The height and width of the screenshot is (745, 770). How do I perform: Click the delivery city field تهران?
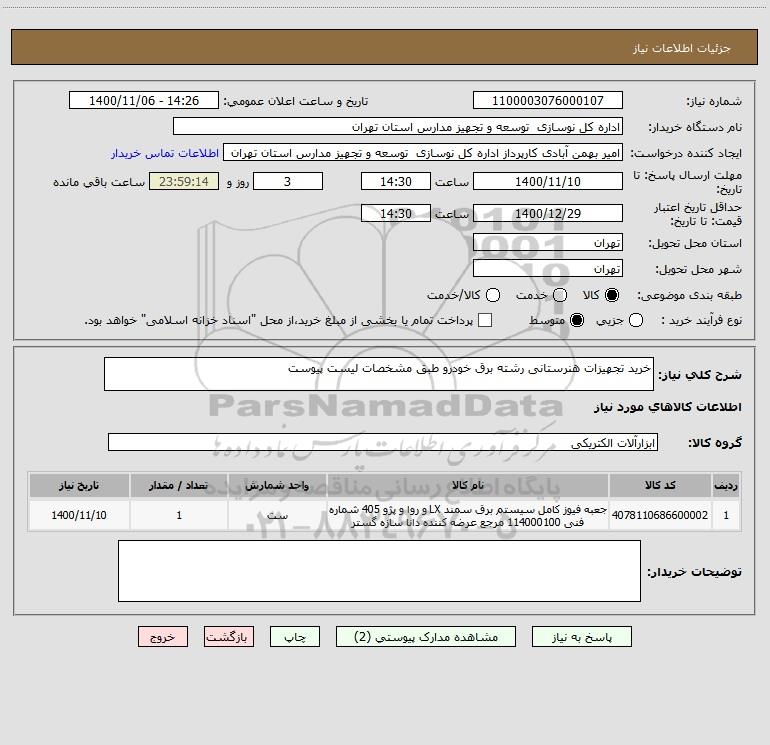[548, 269]
